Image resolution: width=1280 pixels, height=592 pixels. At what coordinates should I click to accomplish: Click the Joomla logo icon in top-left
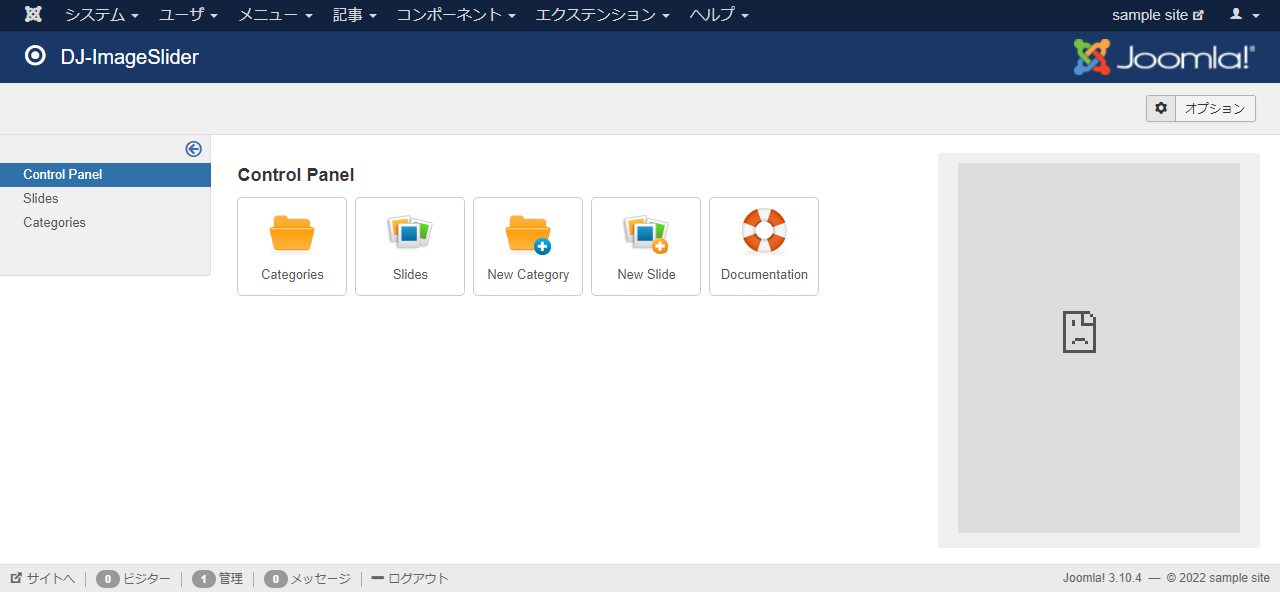[x=33, y=15]
